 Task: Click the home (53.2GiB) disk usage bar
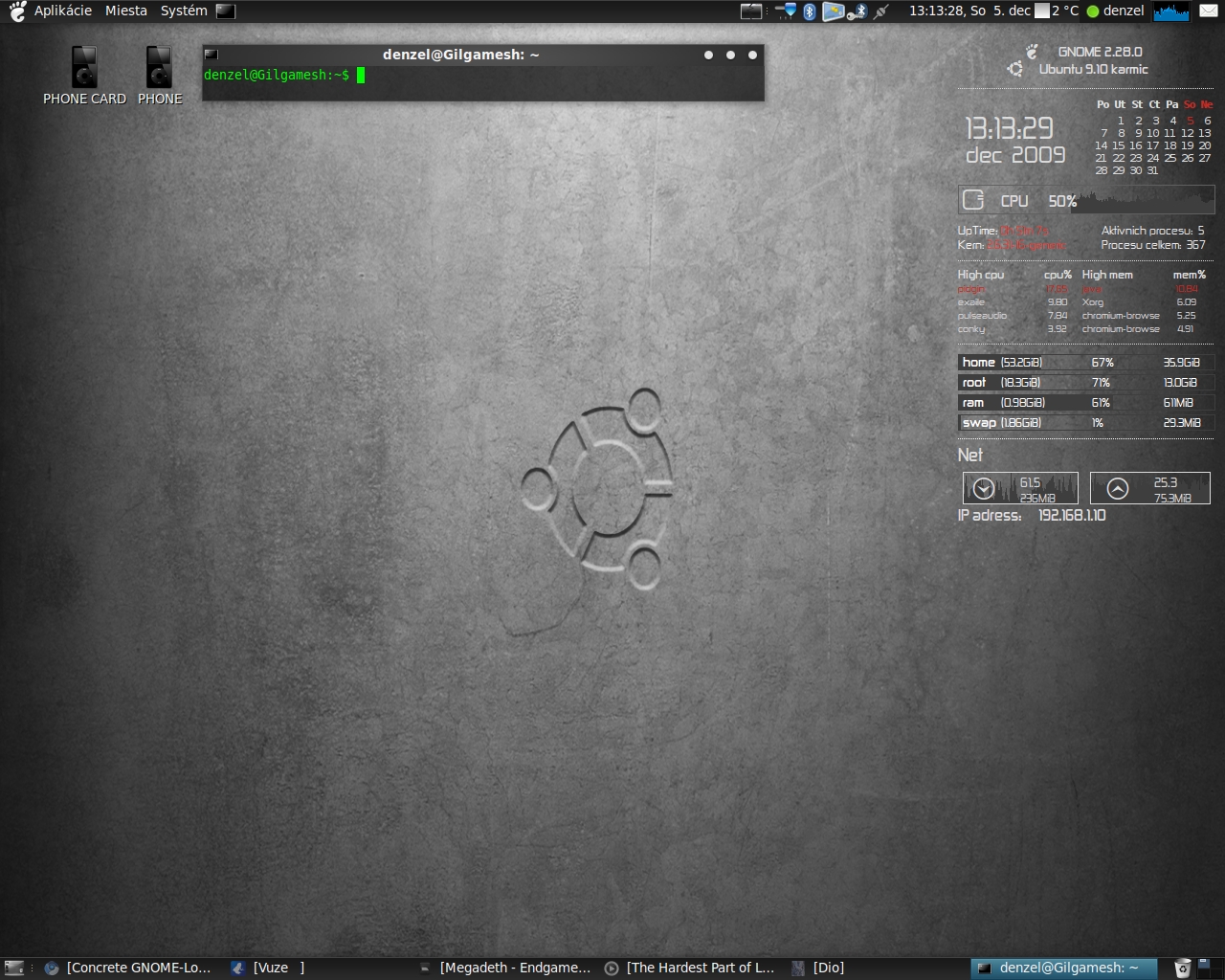point(1085,362)
